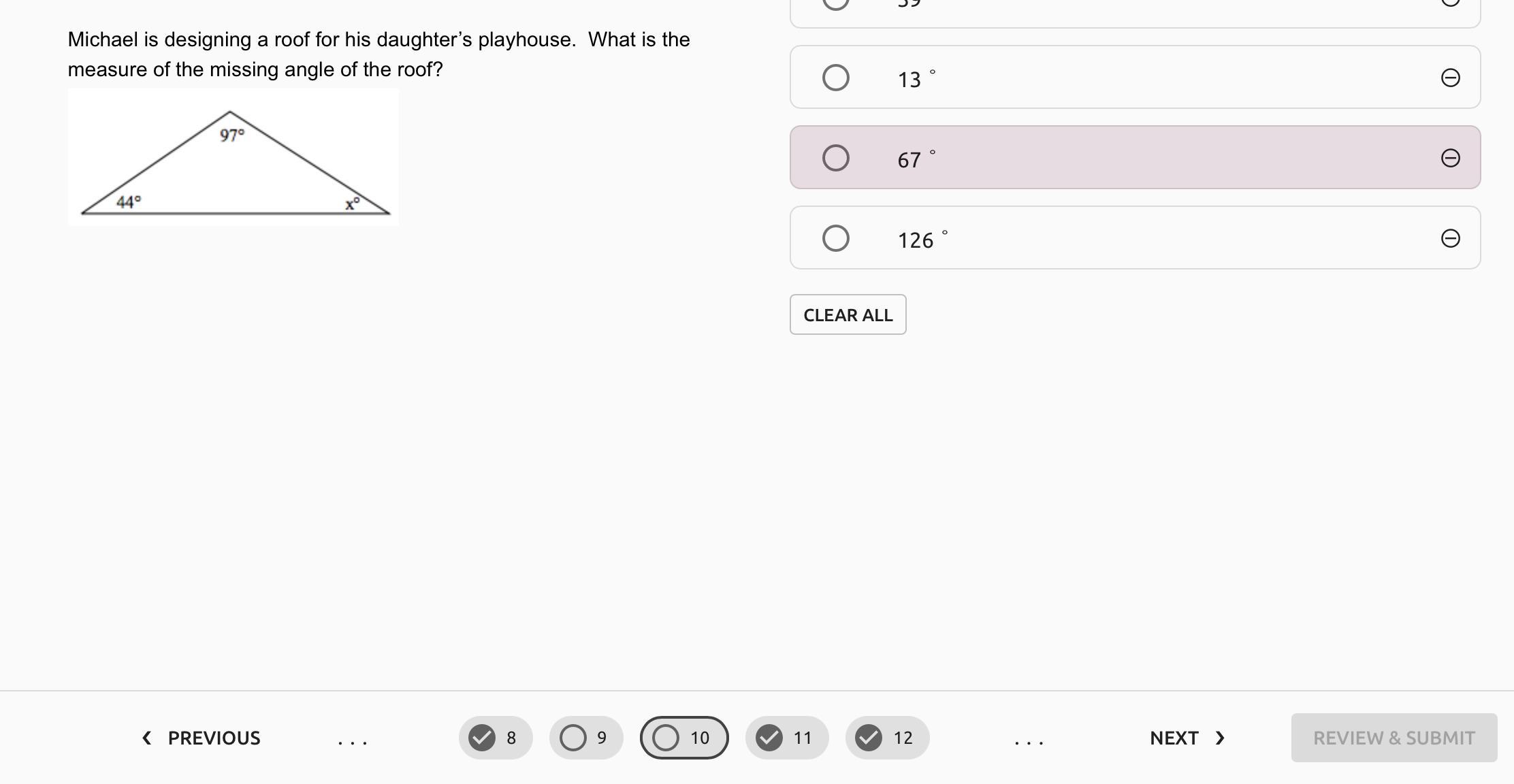1514x784 pixels.
Task: Jump to question 9
Action: pyautogui.click(x=586, y=738)
